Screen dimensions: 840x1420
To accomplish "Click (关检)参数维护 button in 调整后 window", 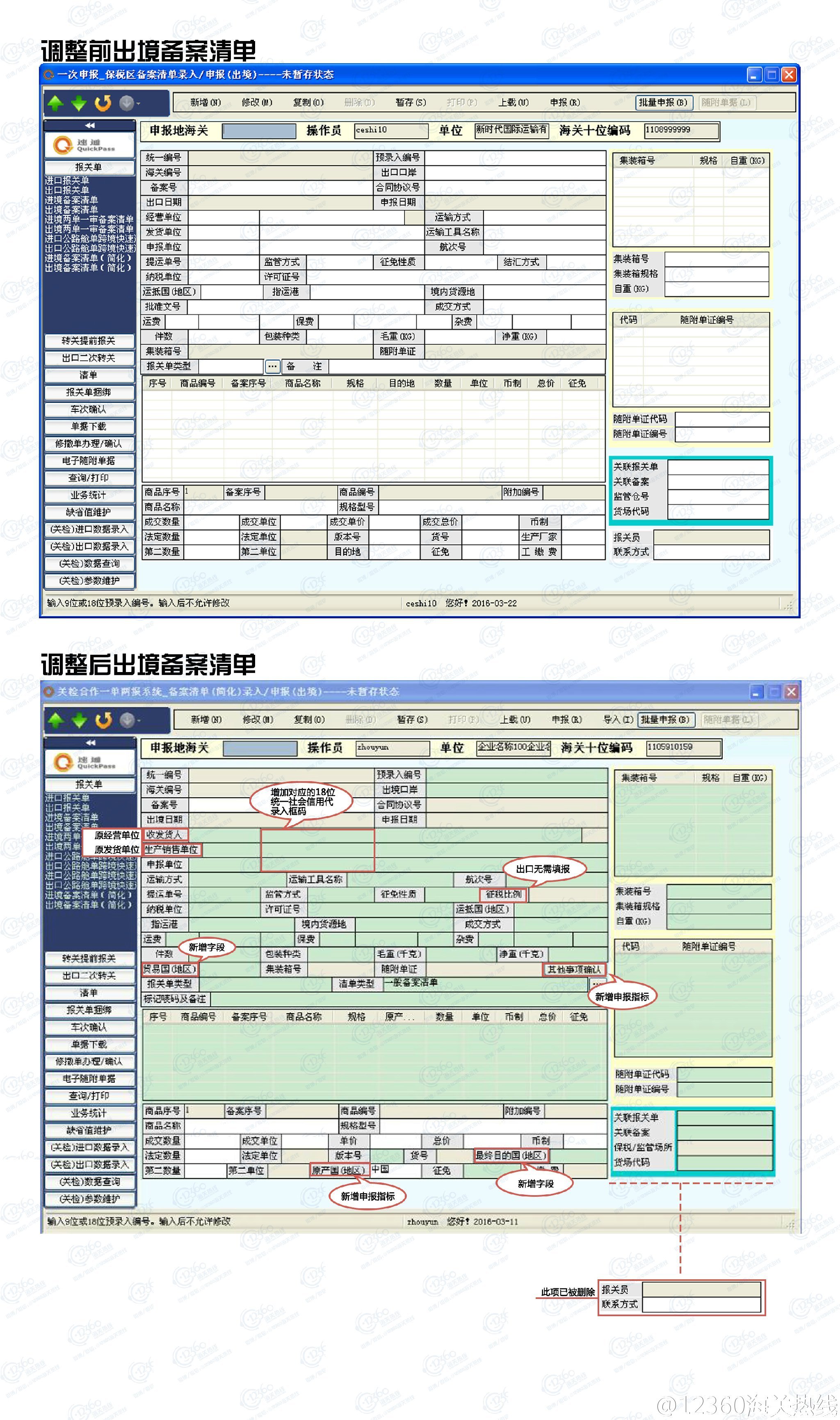I will (90, 1199).
